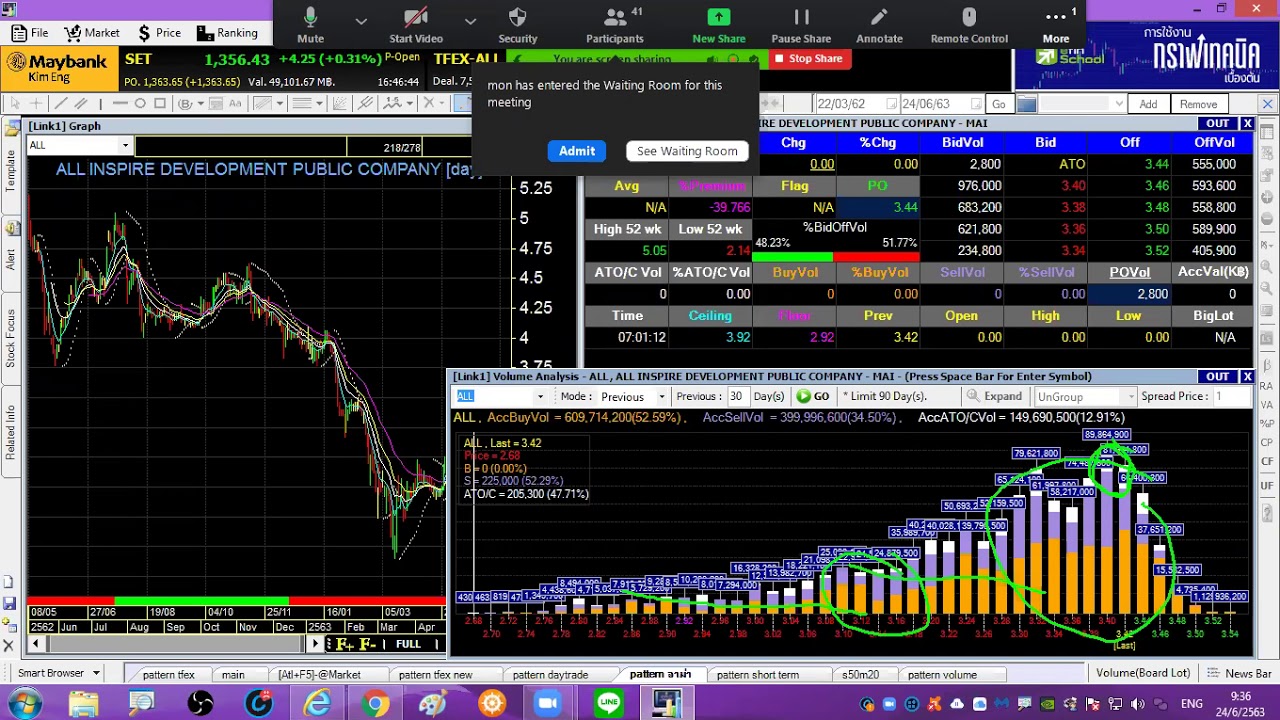Click the Expand magnifier button

(993, 396)
